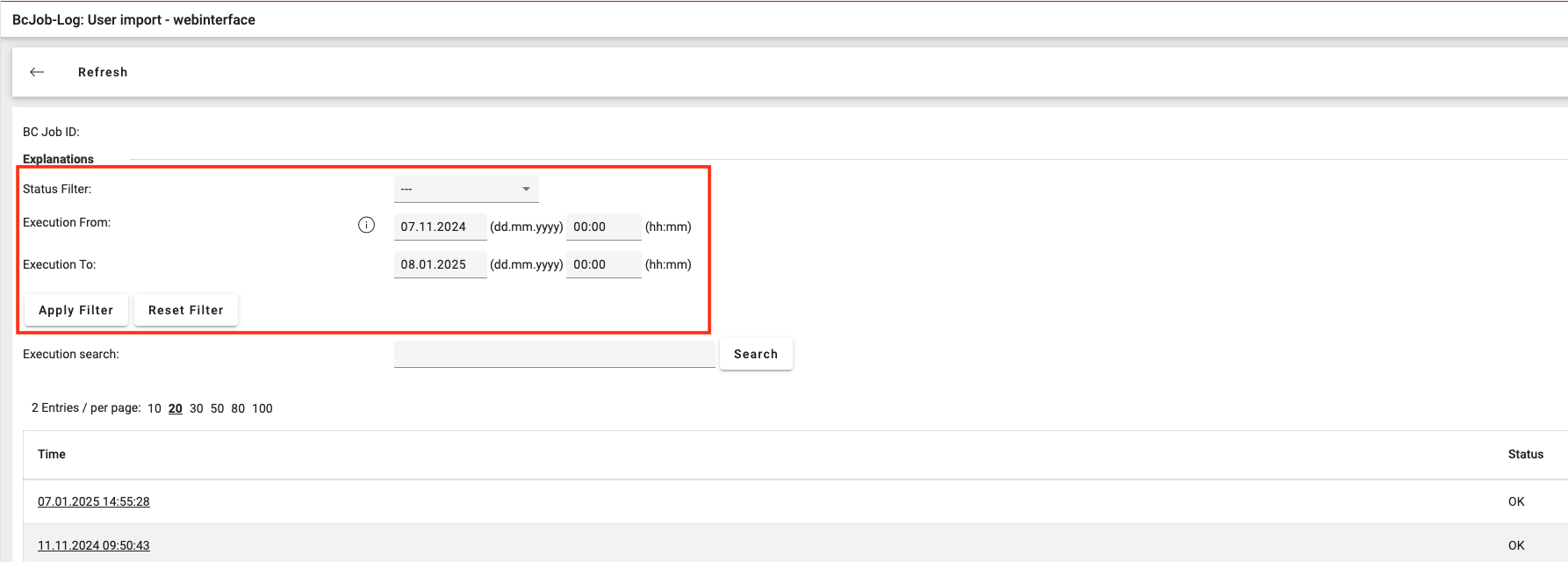Click the Execution To time field
The image size is (1568, 562).
point(603,264)
